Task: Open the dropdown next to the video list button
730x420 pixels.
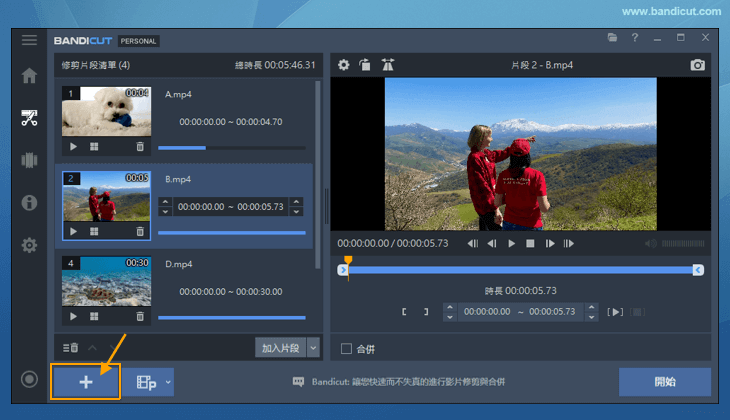Action: [169, 382]
